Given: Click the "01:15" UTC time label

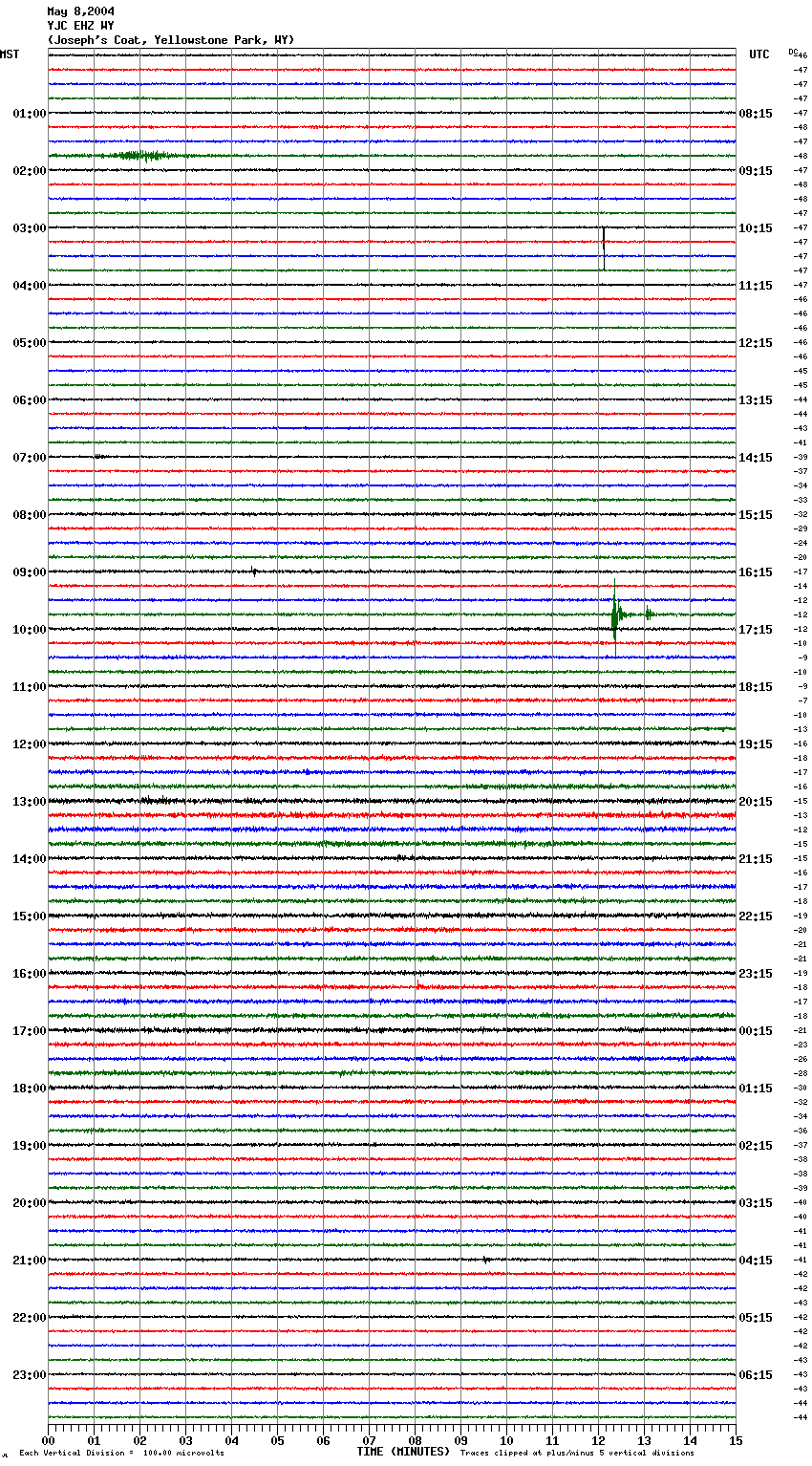Looking at the screenshot, I should point(756,1089).
